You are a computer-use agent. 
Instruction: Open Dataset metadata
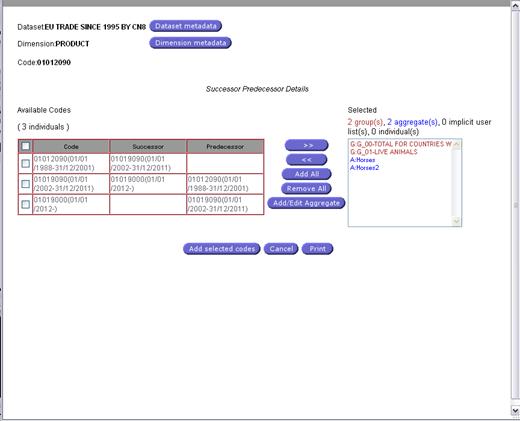click(186, 26)
